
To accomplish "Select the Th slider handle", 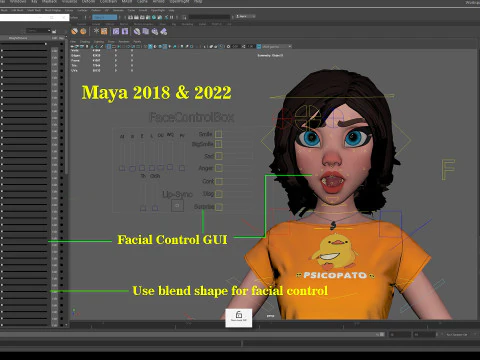I will point(143,208).
